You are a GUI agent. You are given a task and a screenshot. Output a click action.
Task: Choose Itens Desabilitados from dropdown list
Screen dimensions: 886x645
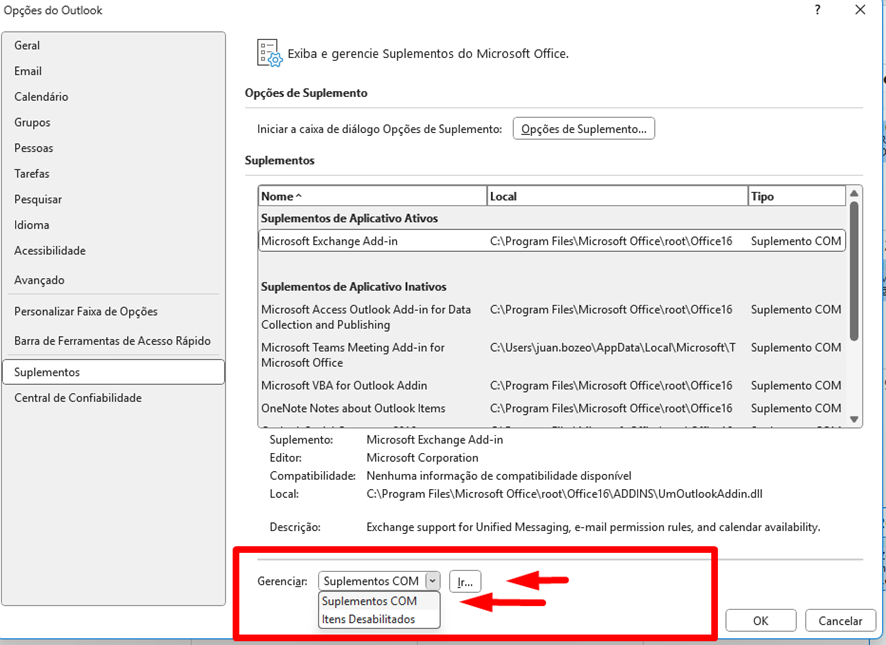(x=368, y=620)
